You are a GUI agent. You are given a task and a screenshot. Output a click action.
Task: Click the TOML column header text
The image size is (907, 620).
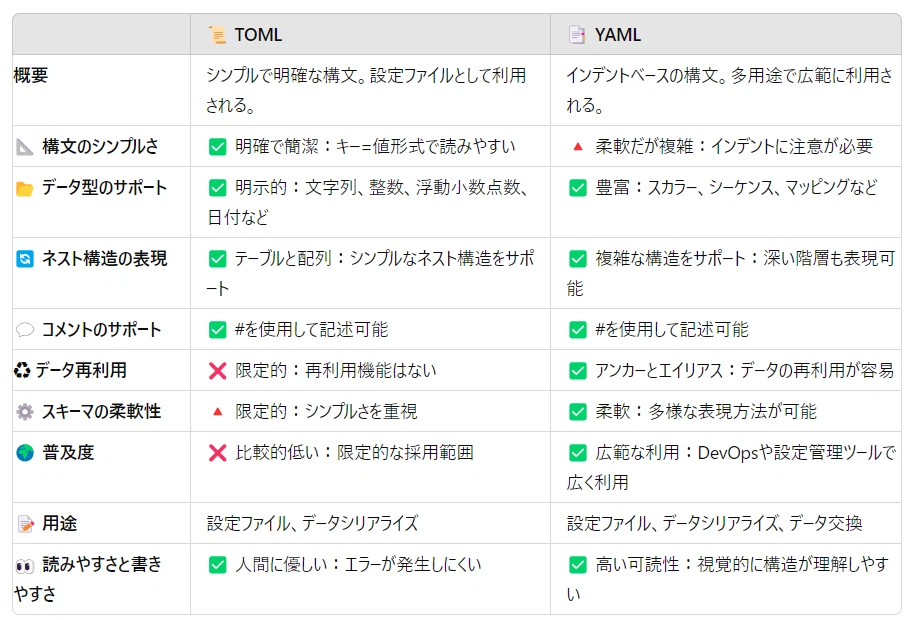258,35
